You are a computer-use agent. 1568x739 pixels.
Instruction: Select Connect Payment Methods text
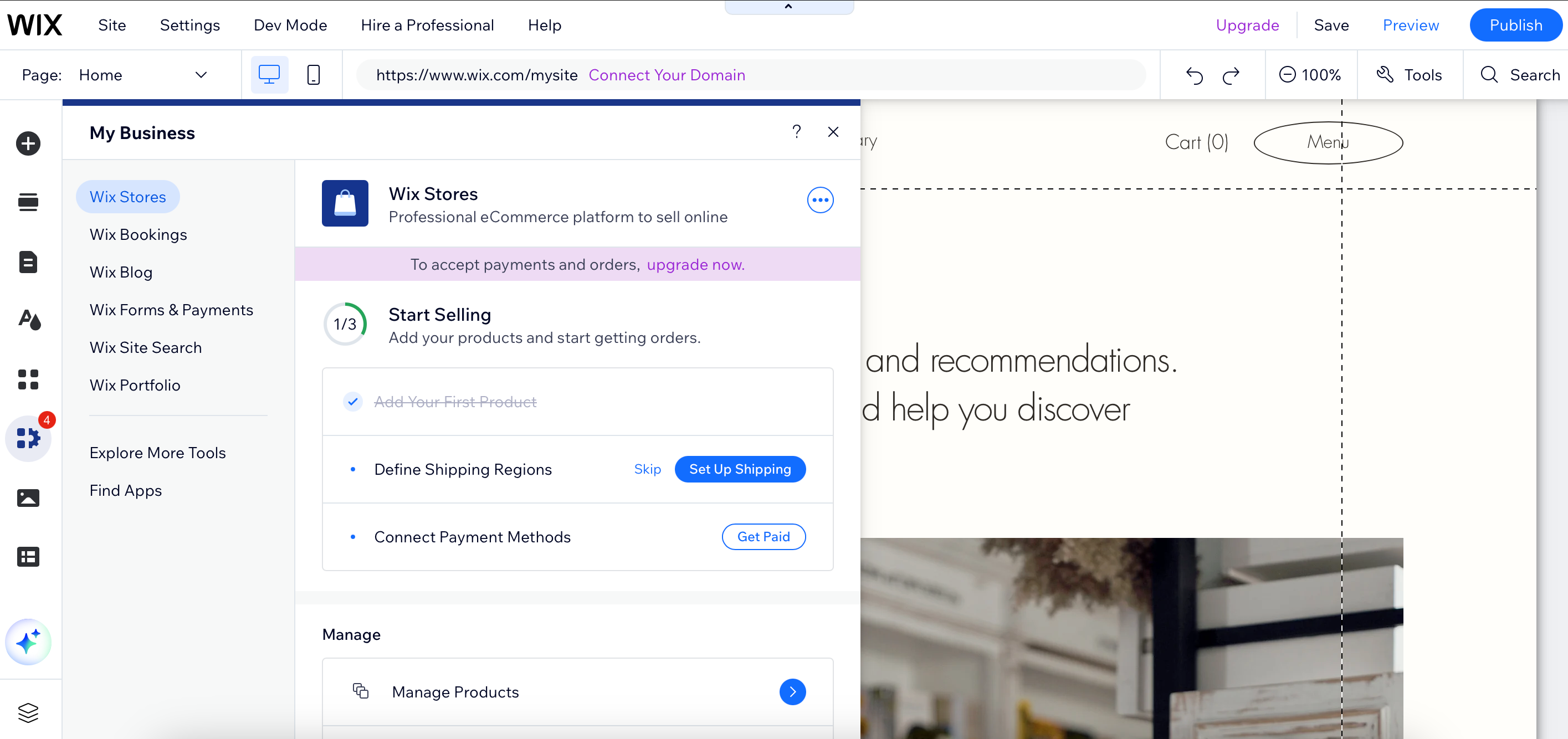point(473,537)
